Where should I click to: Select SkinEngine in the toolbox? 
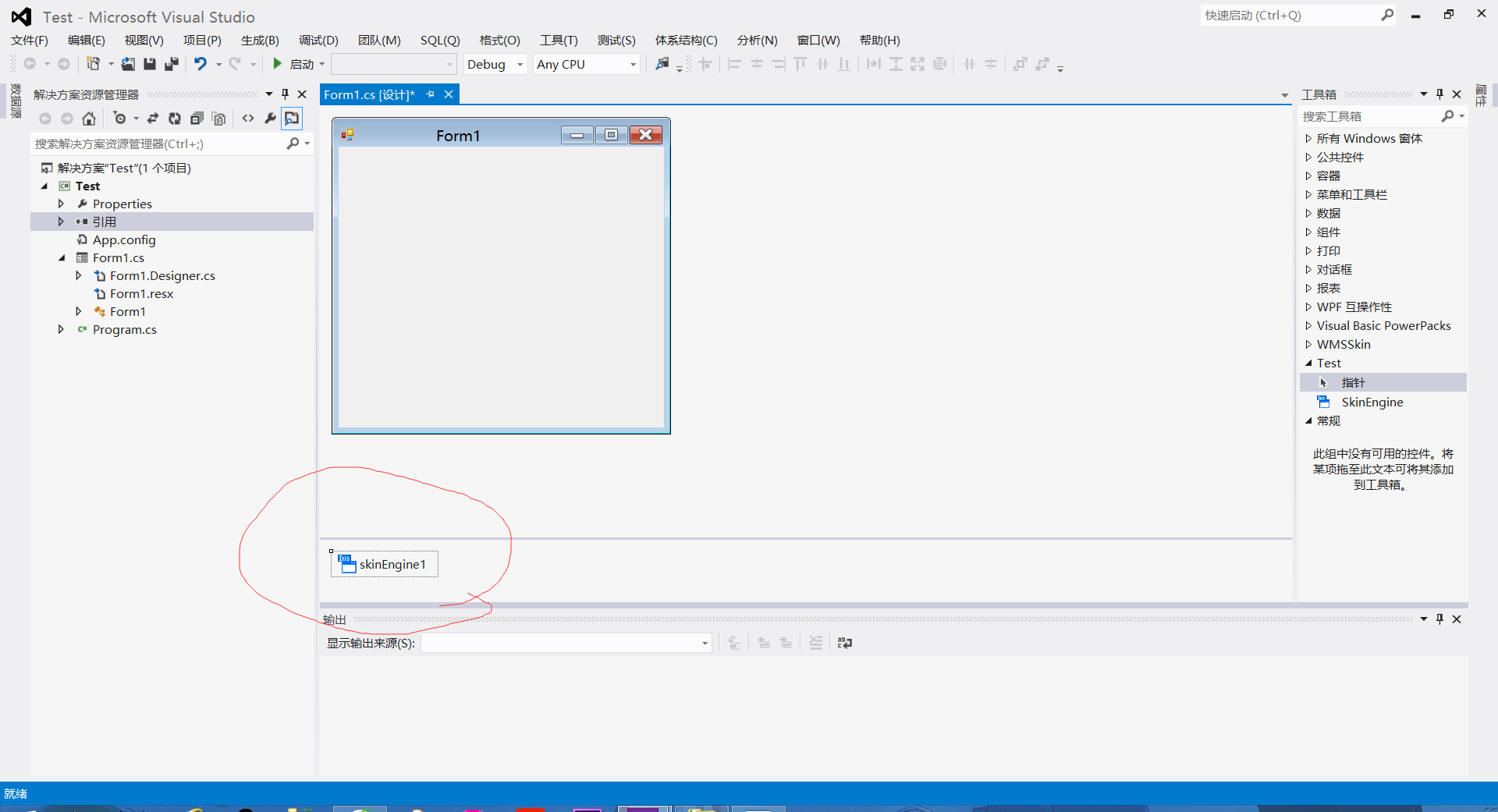click(1372, 402)
